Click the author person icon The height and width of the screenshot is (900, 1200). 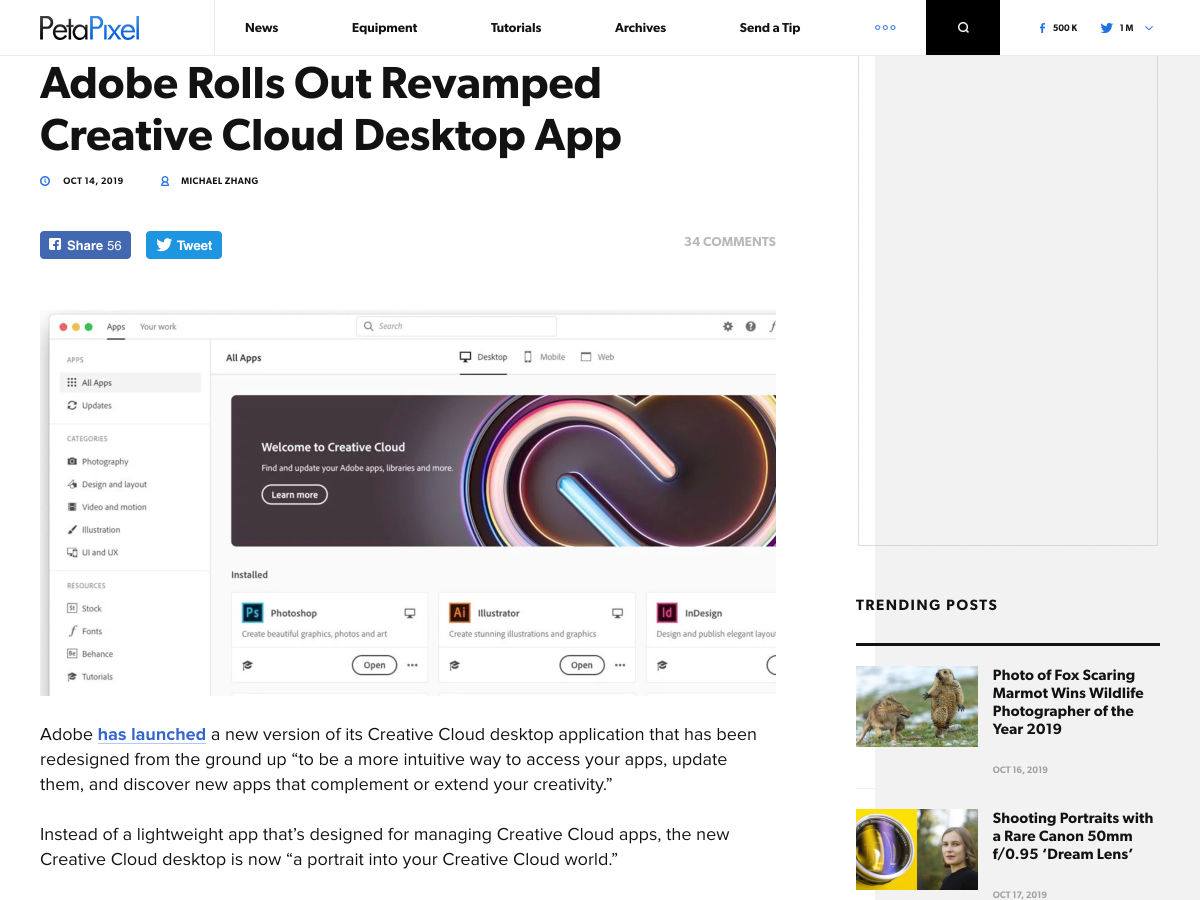click(x=165, y=181)
